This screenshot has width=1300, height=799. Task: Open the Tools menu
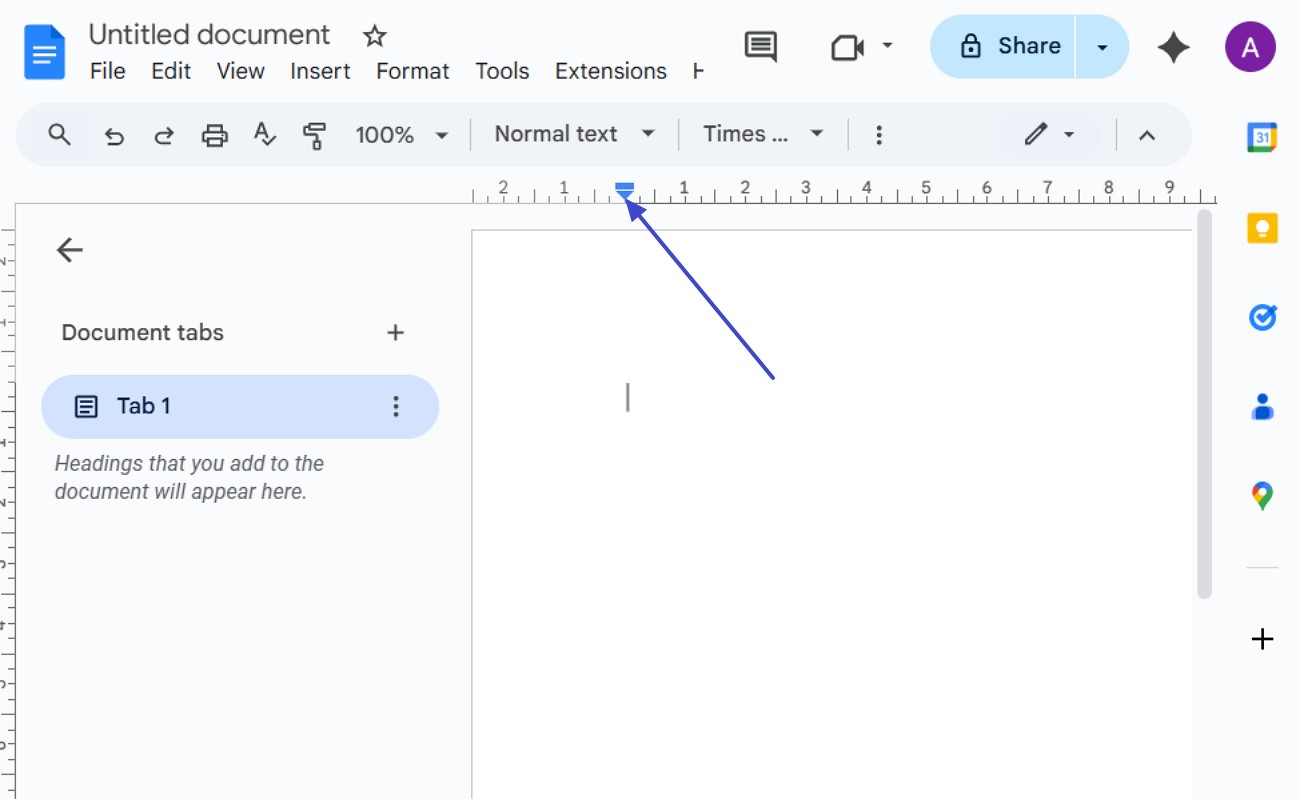tap(502, 71)
